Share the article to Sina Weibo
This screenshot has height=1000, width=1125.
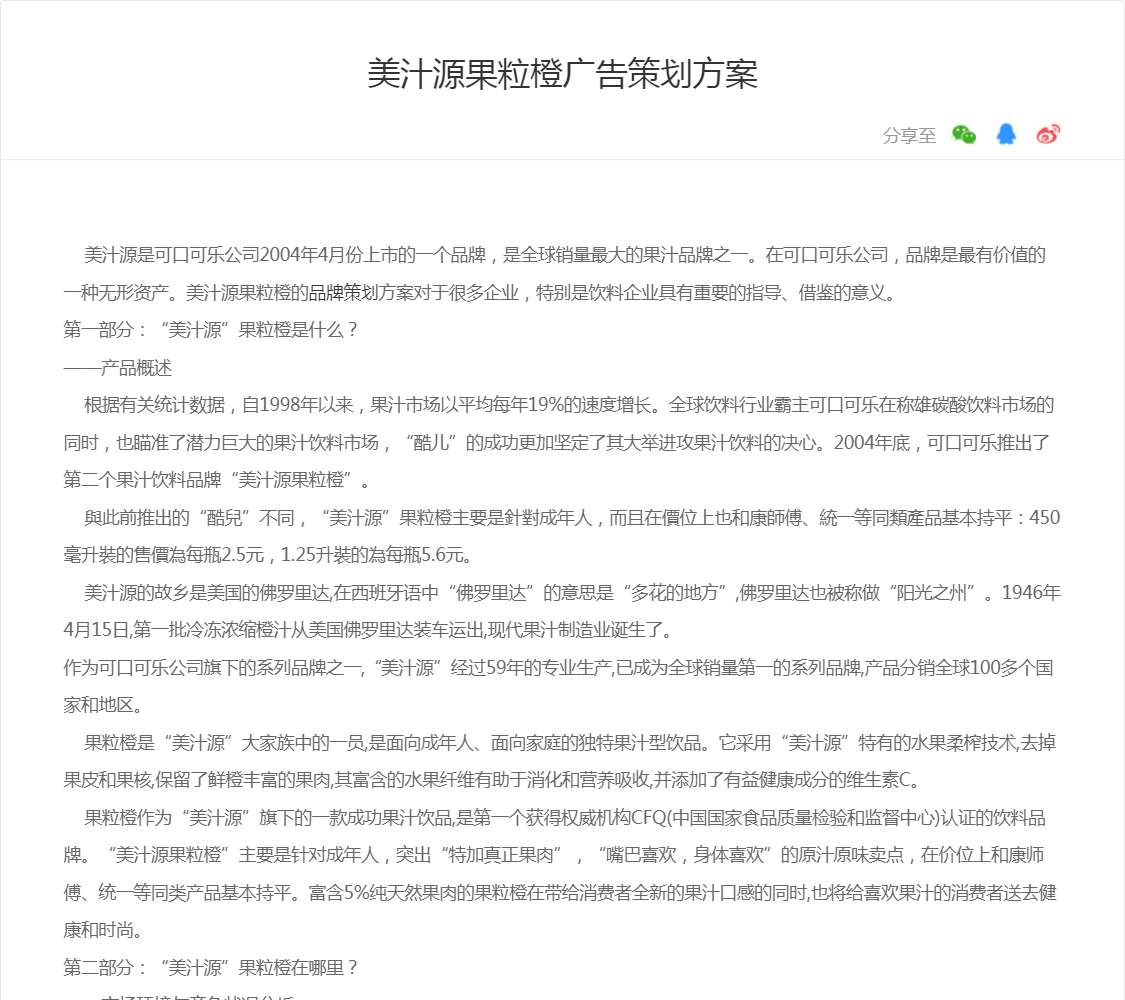coord(1048,134)
